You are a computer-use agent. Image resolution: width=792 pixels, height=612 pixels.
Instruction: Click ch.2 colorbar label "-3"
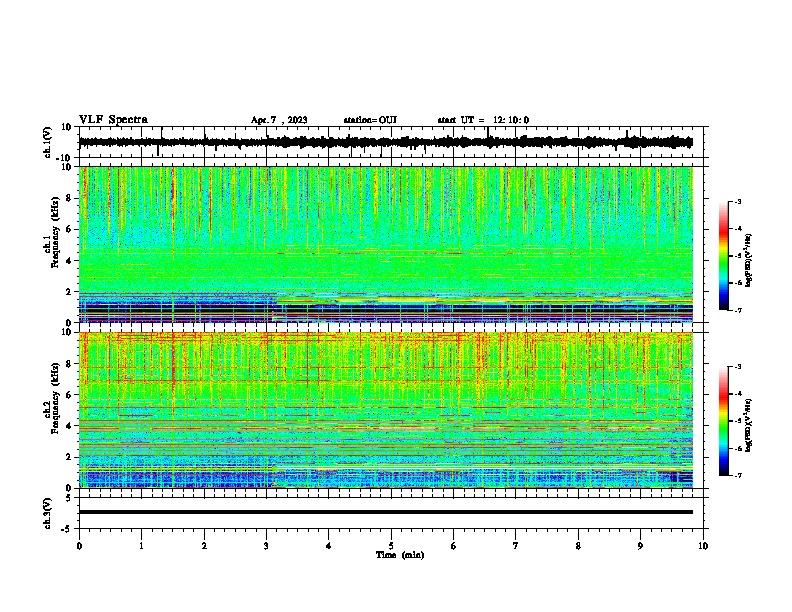(737, 367)
